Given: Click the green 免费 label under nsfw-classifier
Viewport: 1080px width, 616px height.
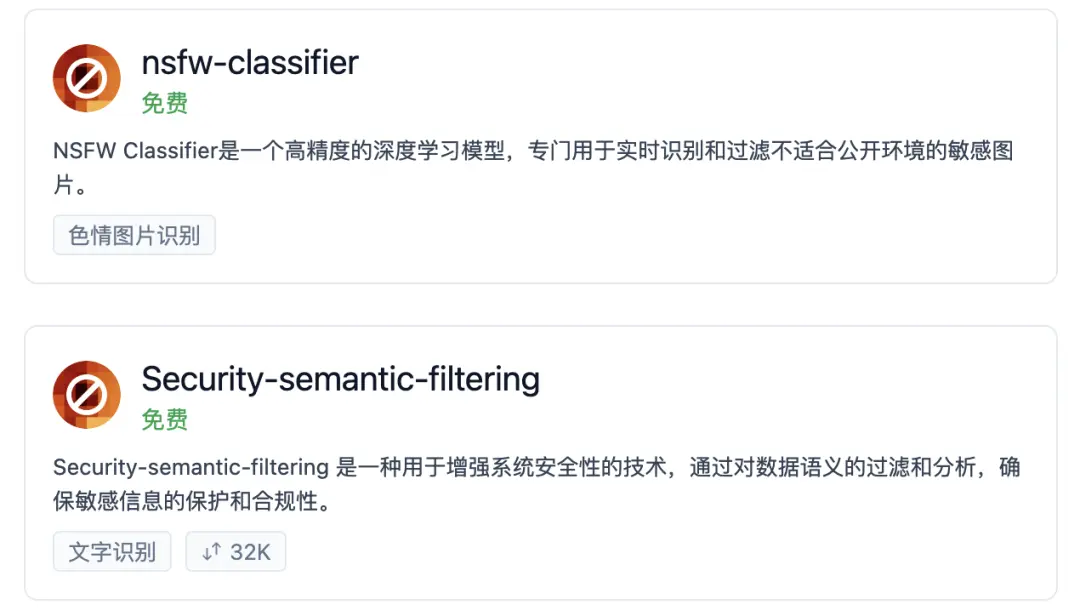Looking at the screenshot, I should click(x=165, y=103).
